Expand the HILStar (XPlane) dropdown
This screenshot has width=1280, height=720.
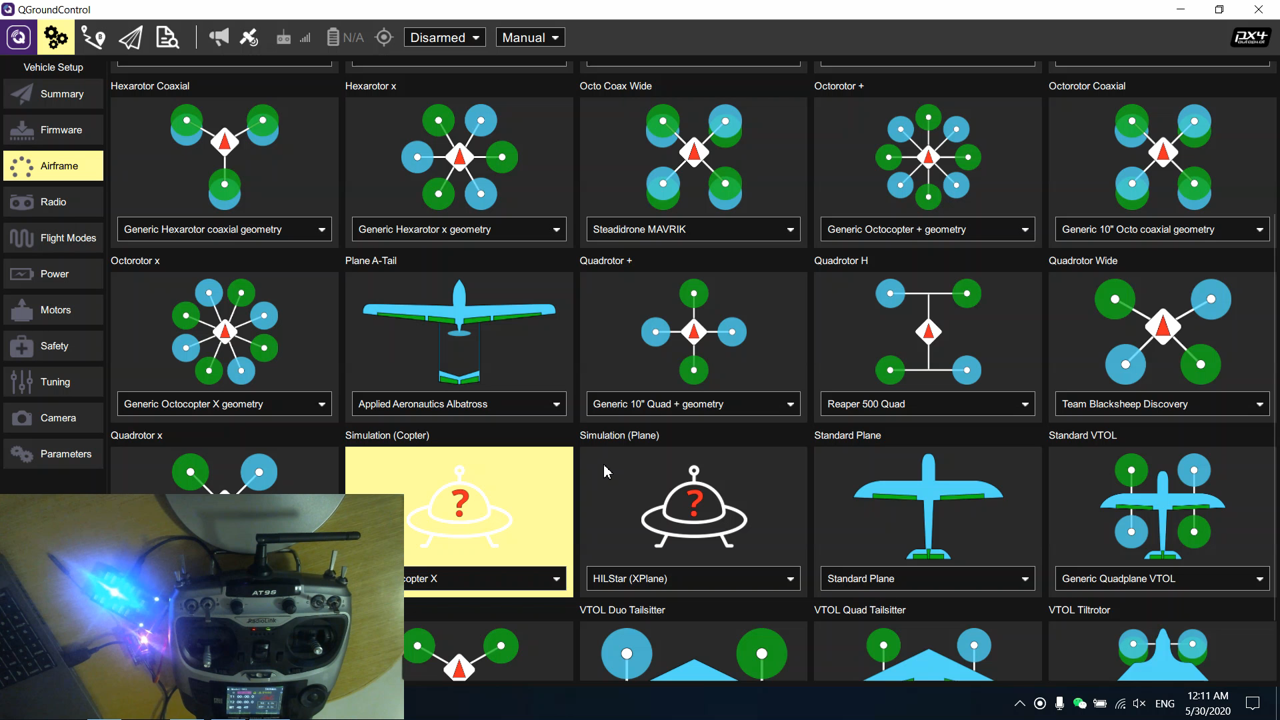(x=694, y=578)
